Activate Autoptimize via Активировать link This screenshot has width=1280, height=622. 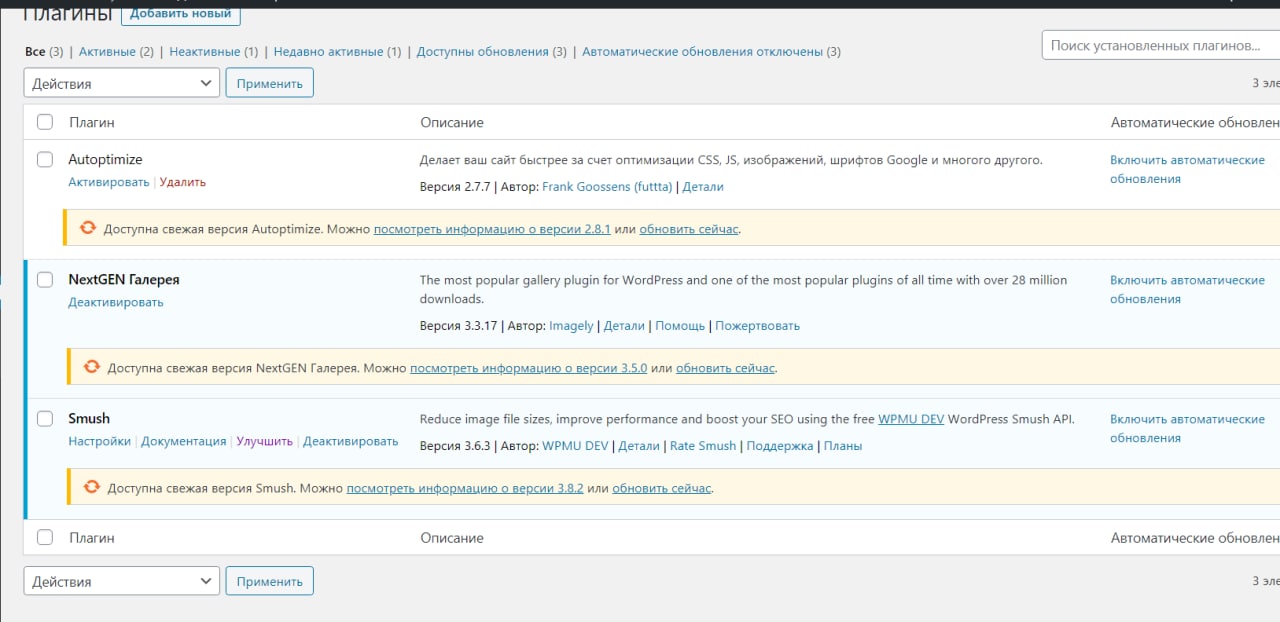coord(109,182)
